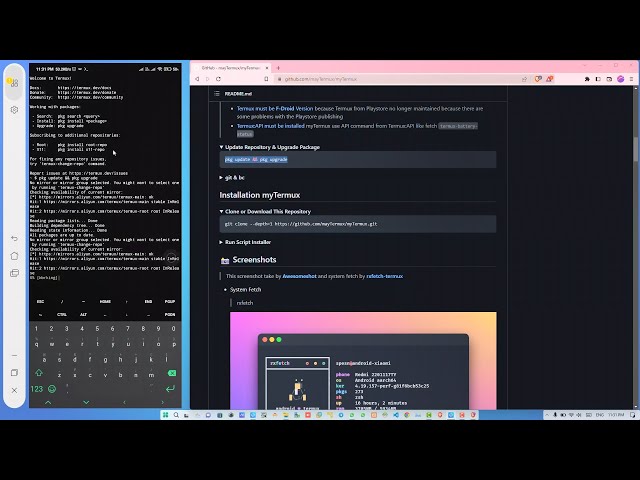Open the "Termux must be F-Droid Version" link
This screenshot has width=640, height=480.
[x=275, y=109]
